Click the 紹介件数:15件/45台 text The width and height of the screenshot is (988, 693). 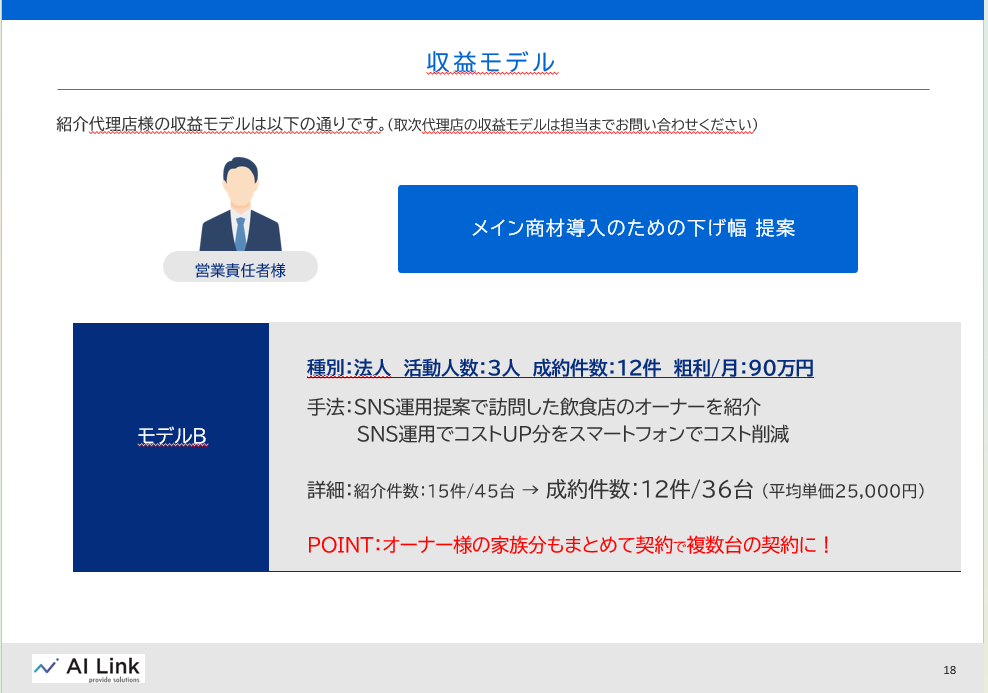click(434, 491)
